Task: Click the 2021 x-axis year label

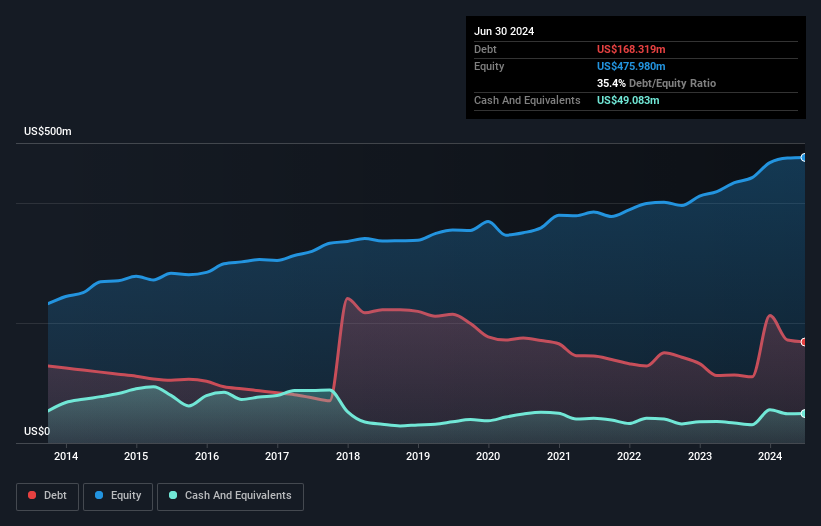Action: tap(559, 457)
